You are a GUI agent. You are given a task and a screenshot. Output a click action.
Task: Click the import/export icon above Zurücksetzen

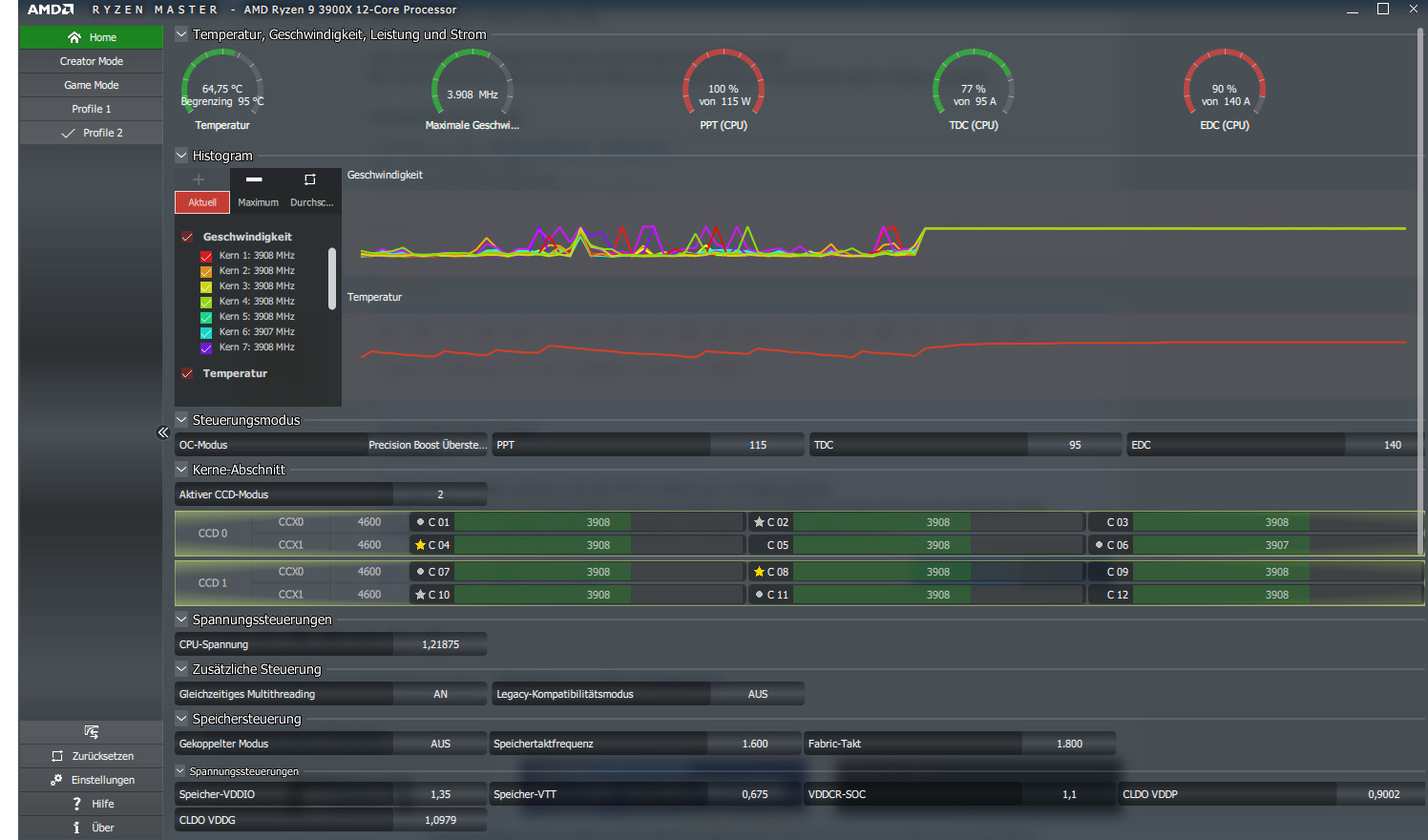point(92,732)
